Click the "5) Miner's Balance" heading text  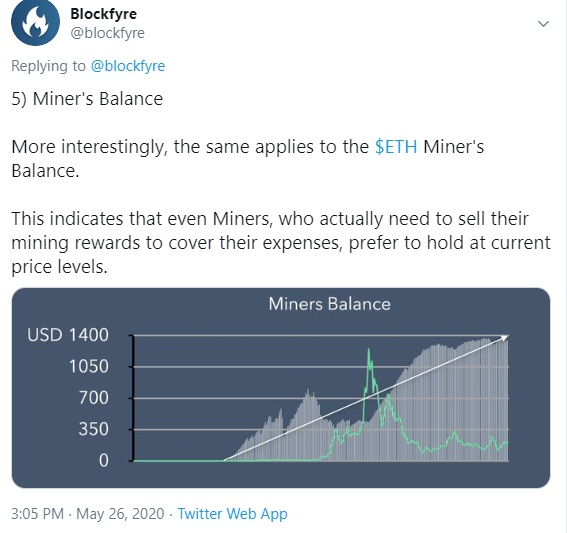87,99
